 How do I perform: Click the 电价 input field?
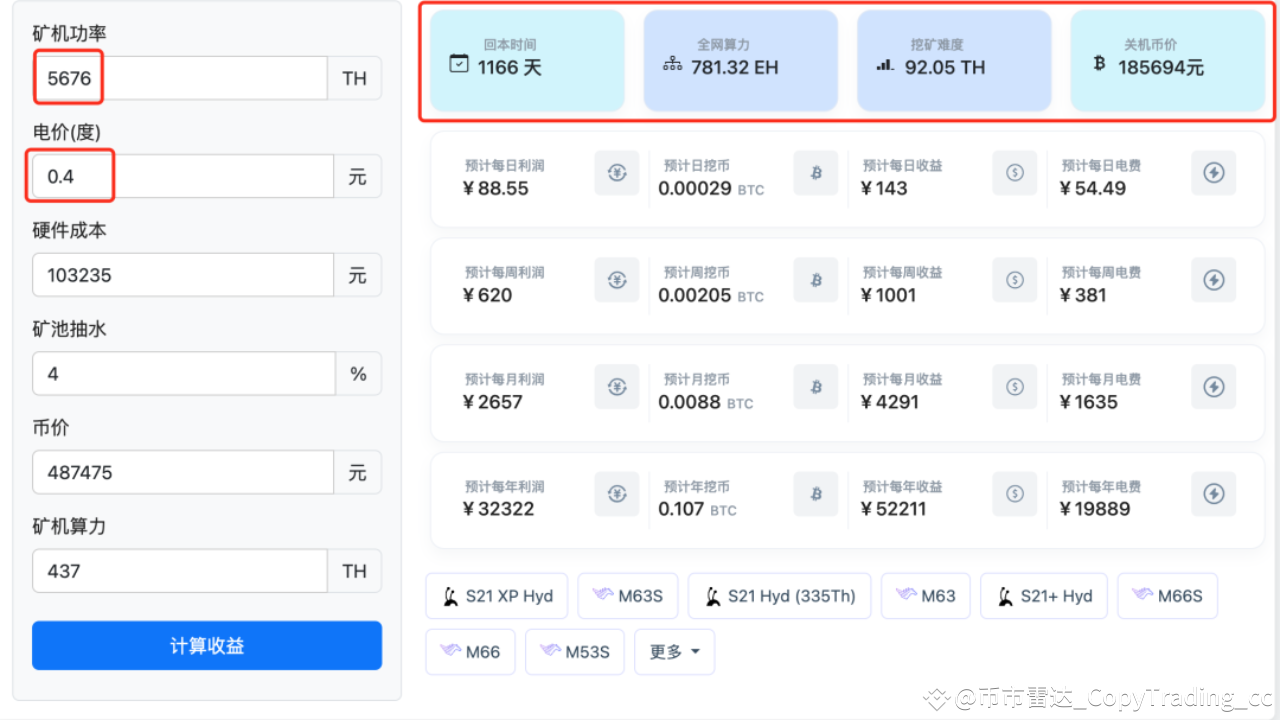tap(180, 175)
